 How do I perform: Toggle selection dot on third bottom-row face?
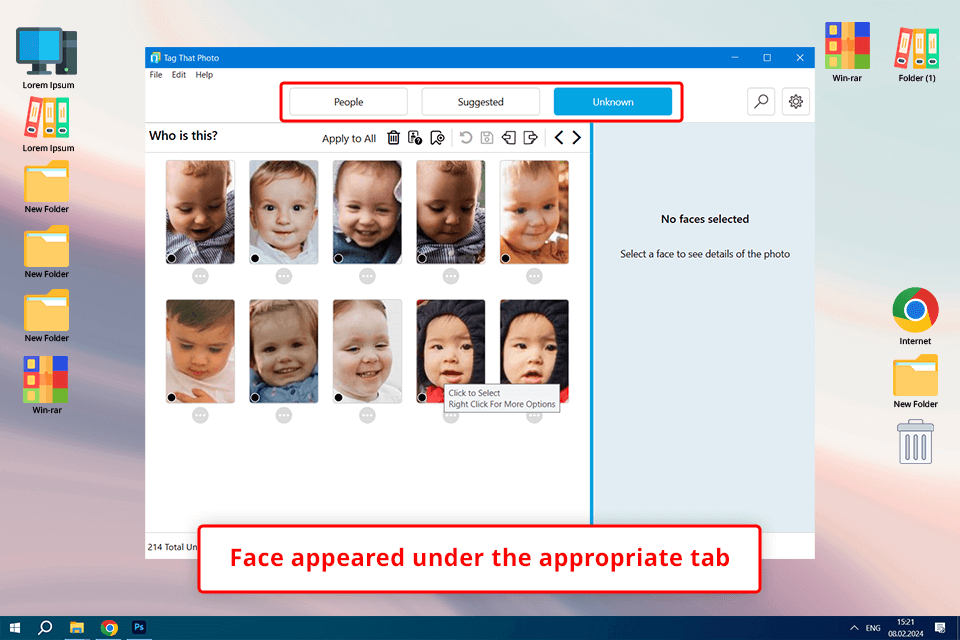tap(339, 397)
